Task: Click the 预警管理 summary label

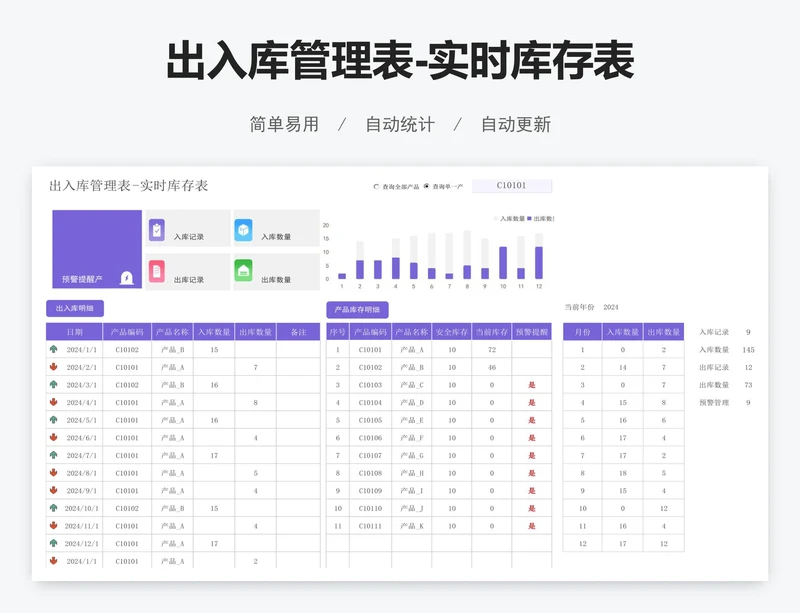Action: pos(714,403)
